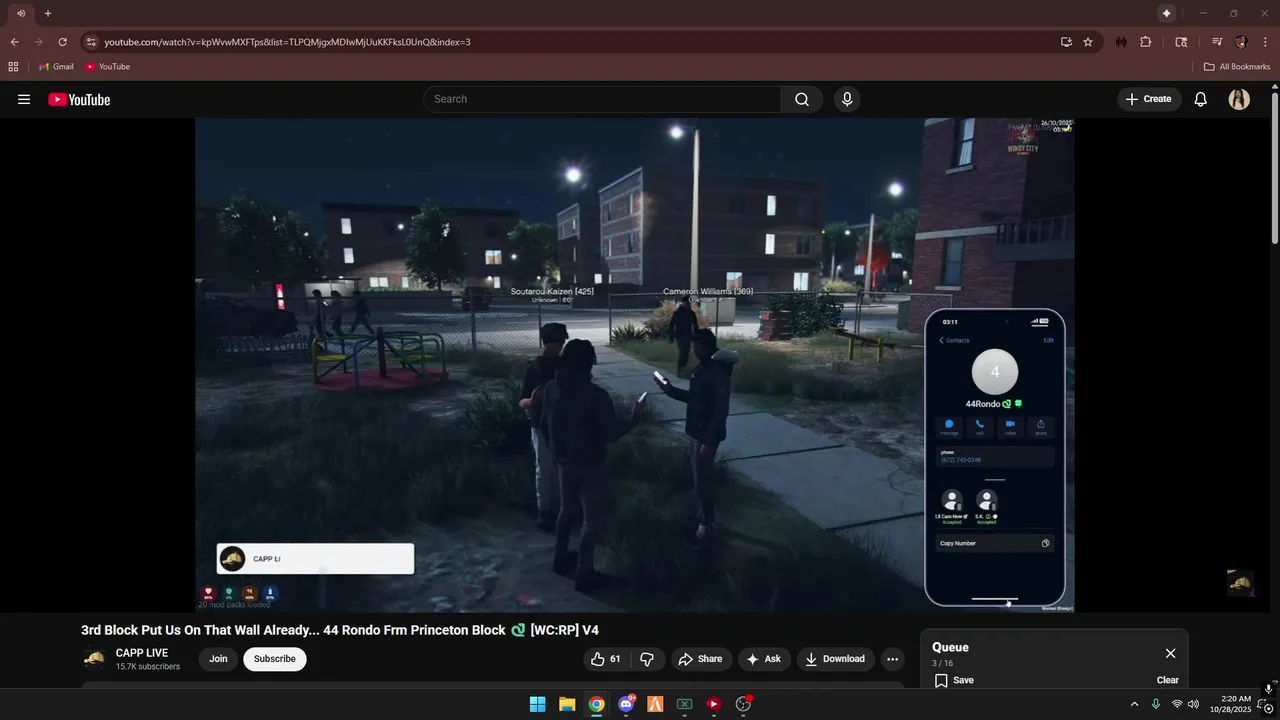The image size is (1280, 720).
Task: Focus the YouTube search field
Action: pyautogui.click(x=602, y=99)
